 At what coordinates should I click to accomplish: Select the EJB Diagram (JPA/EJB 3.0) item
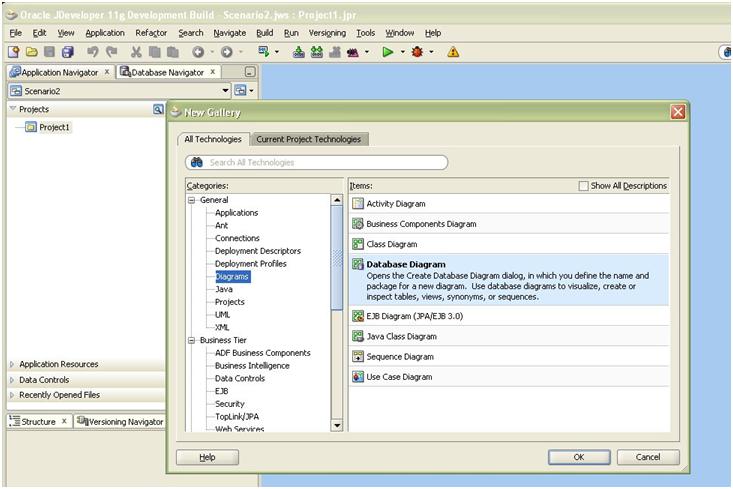[x=509, y=316]
